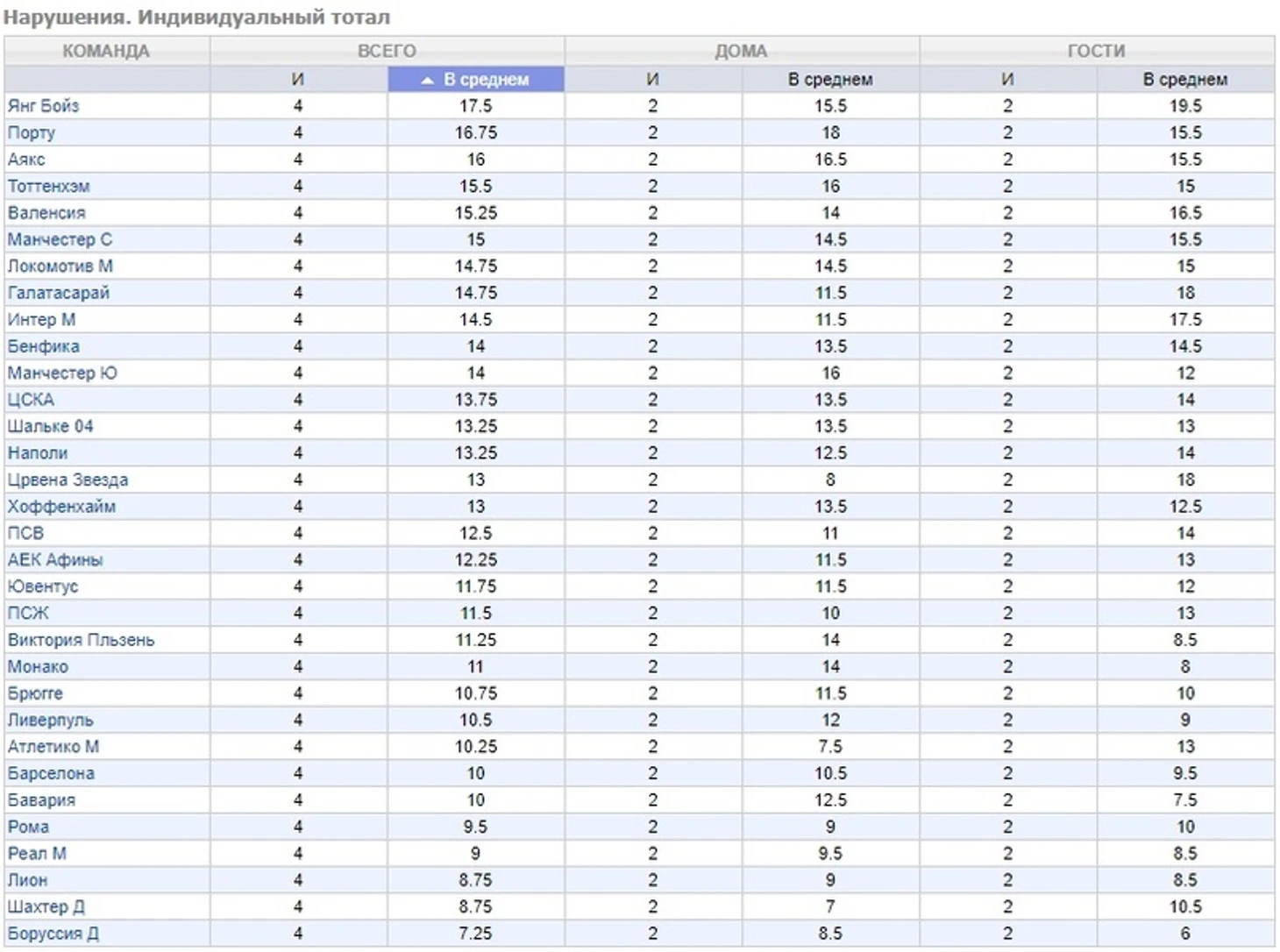Sort by 'И' column under ГОСТИ
This screenshot has width=1280, height=952.
[1007, 79]
